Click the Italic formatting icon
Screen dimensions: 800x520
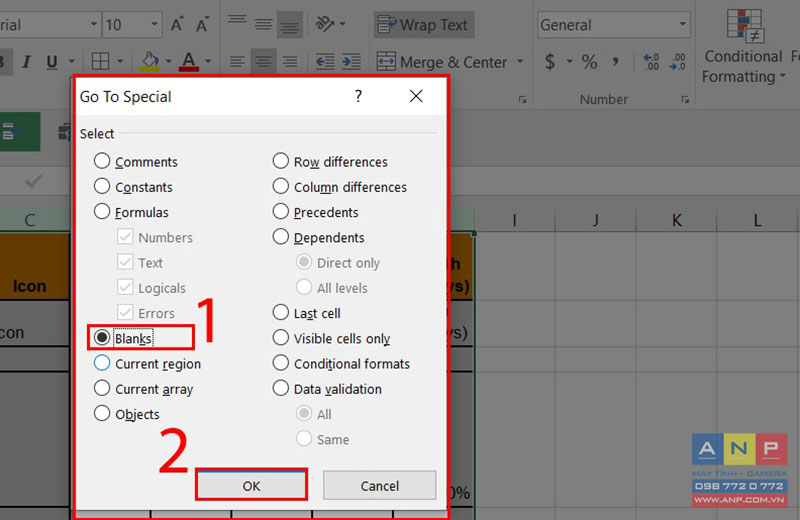click(26, 62)
